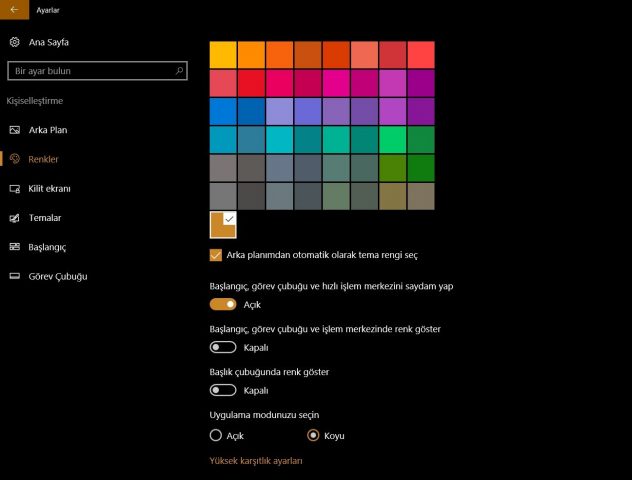
Task: Open Ana Sayfa home page
Action: coord(48,42)
